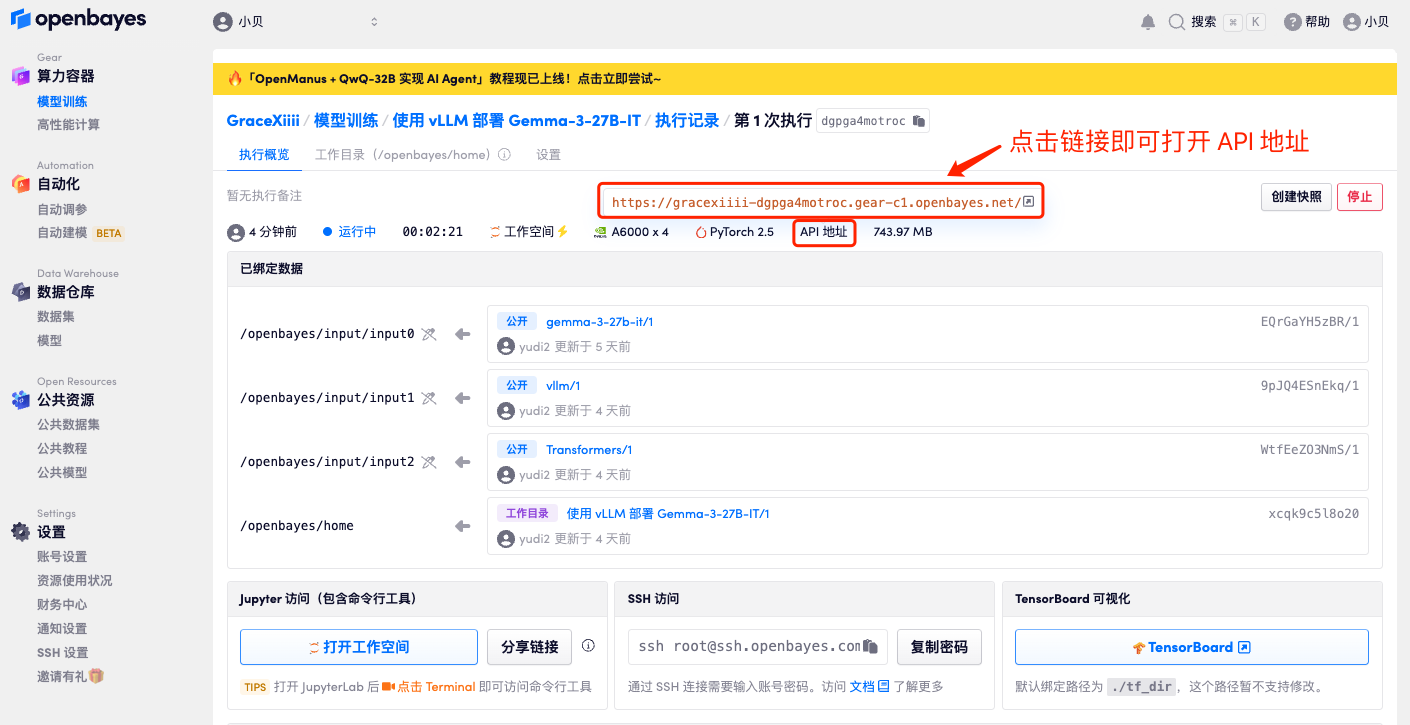Screen dimensions: 1410x725
Task: Copy SSH command icon
Action: (871, 646)
